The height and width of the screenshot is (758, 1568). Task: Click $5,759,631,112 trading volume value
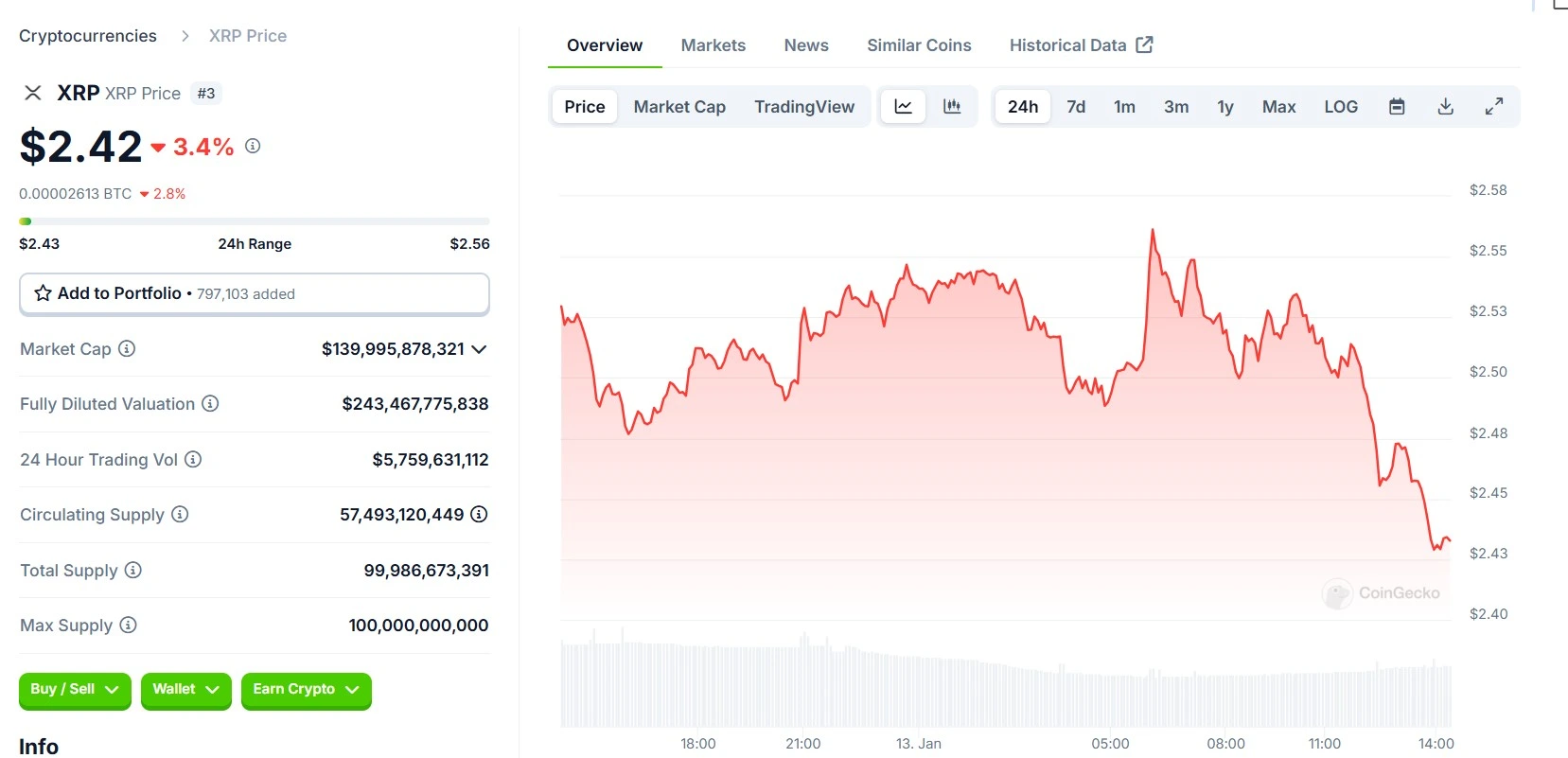[x=431, y=460]
